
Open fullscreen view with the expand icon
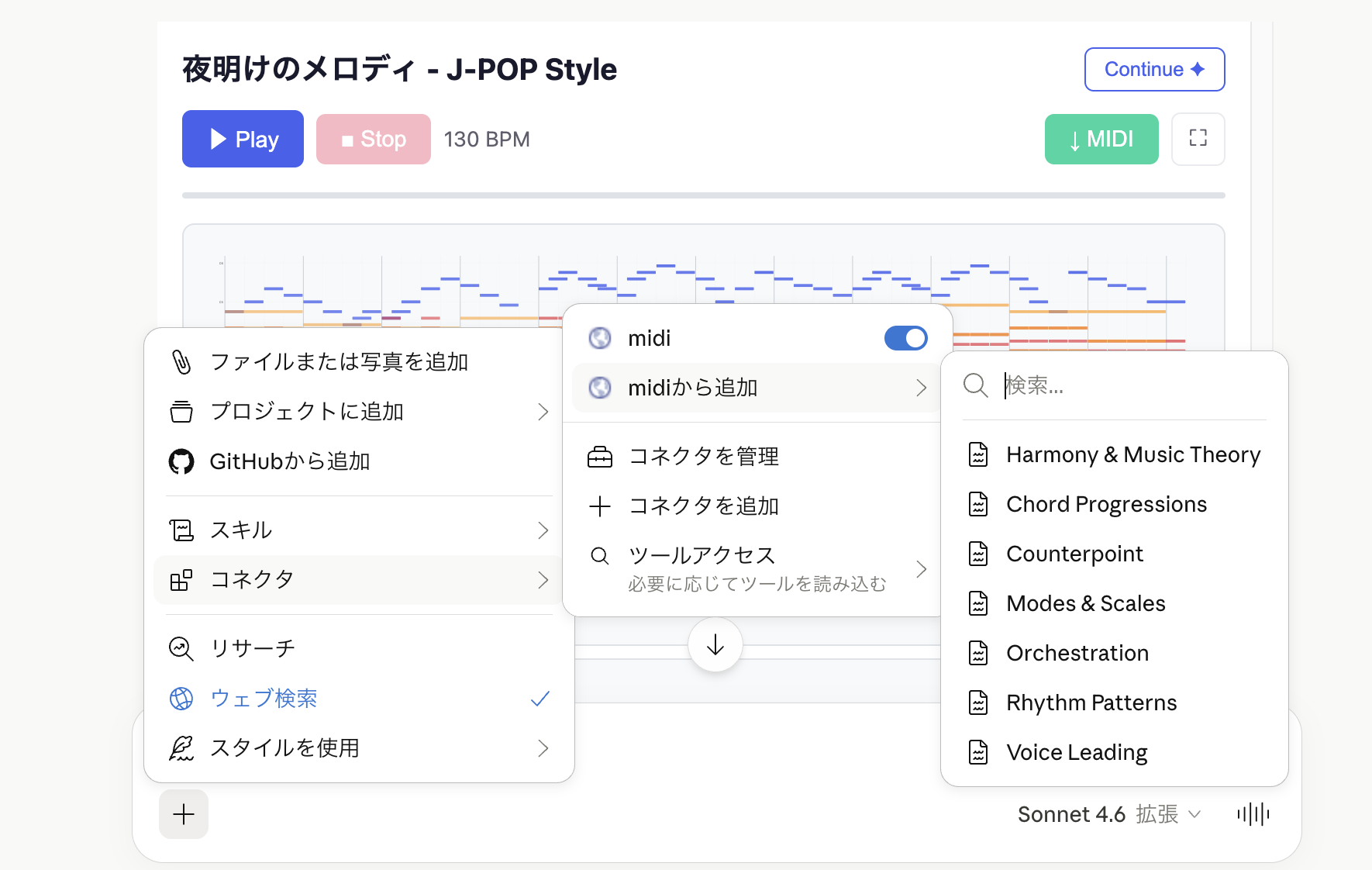tap(1198, 139)
